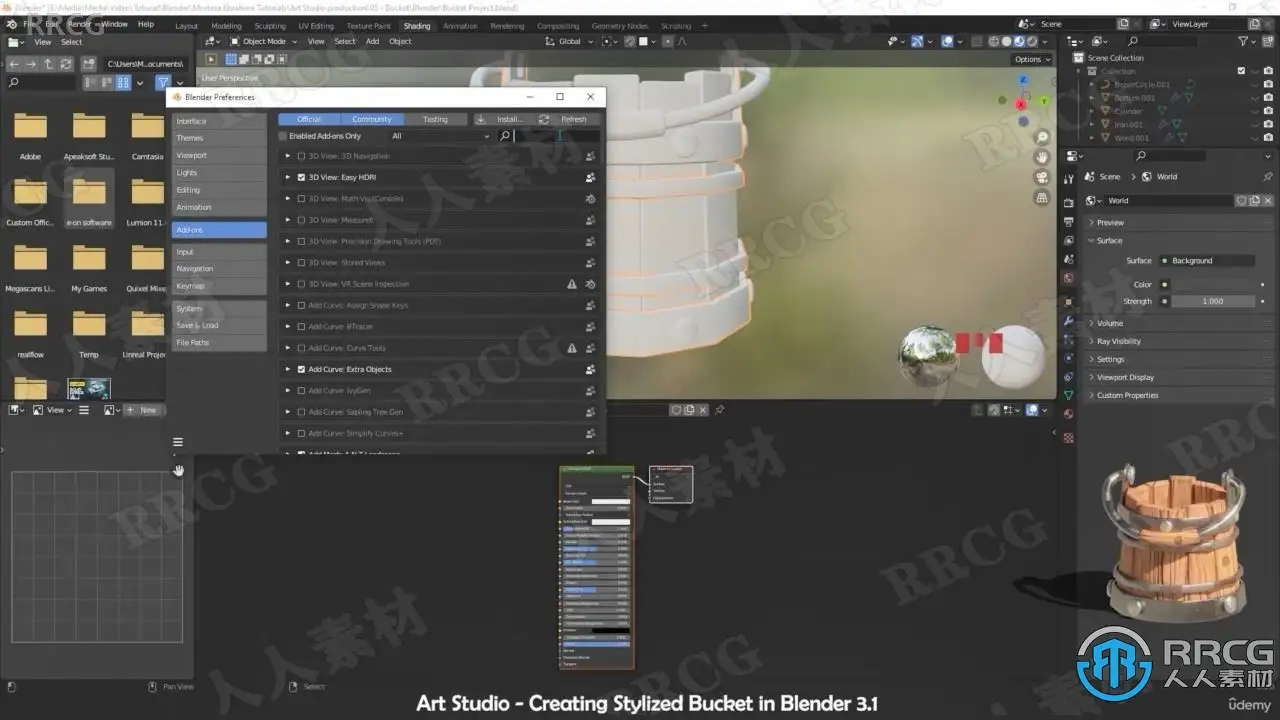Image resolution: width=1280 pixels, height=720 pixels.
Task: Enable the 3D View: 3D Navigation add-on
Action: [x=301, y=156]
